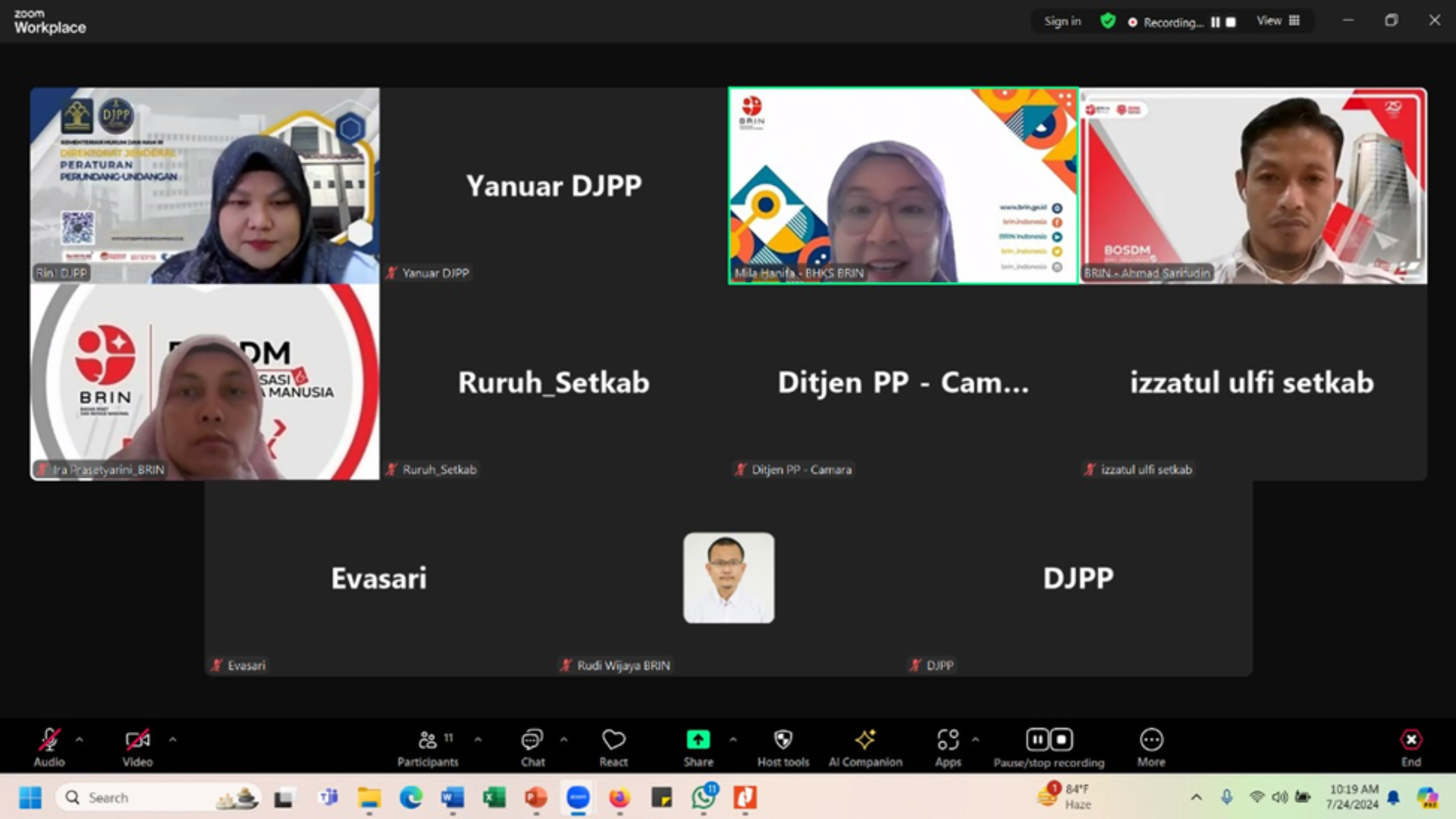
Task: Click Rudi Wijaya BRIN profile photo
Action: point(729,578)
